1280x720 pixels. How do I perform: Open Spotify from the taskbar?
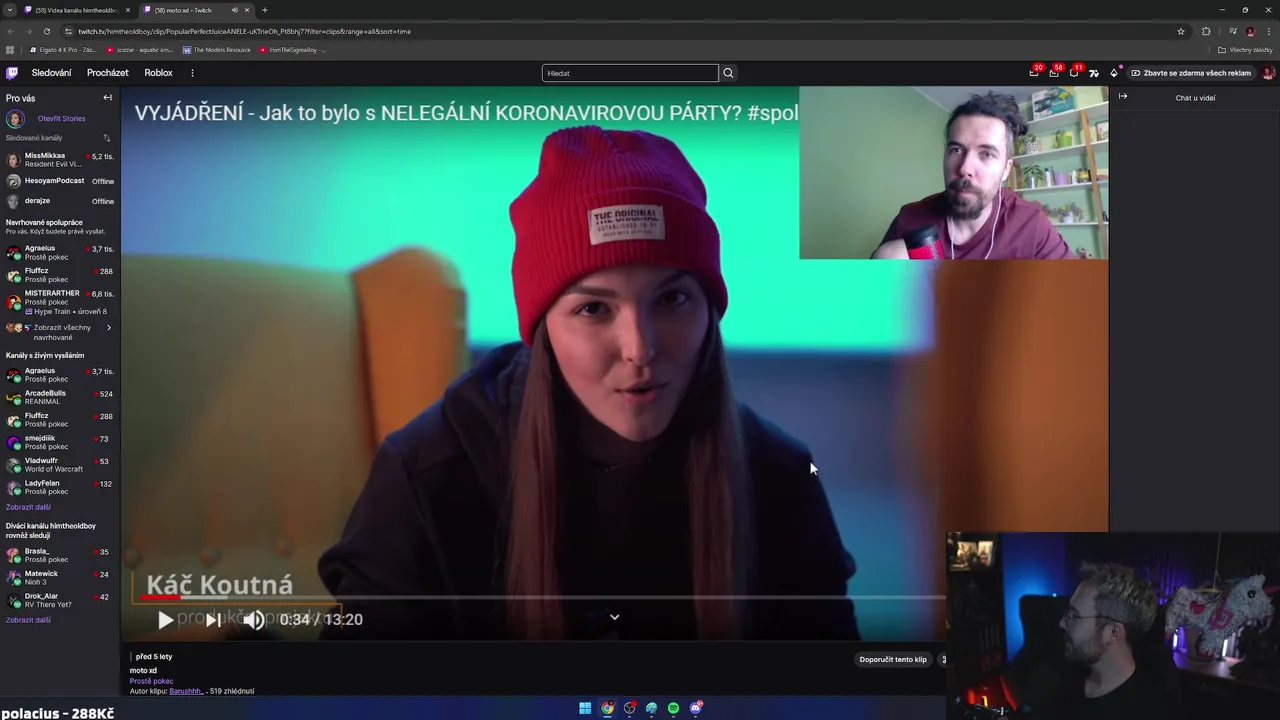[x=673, y=708]
